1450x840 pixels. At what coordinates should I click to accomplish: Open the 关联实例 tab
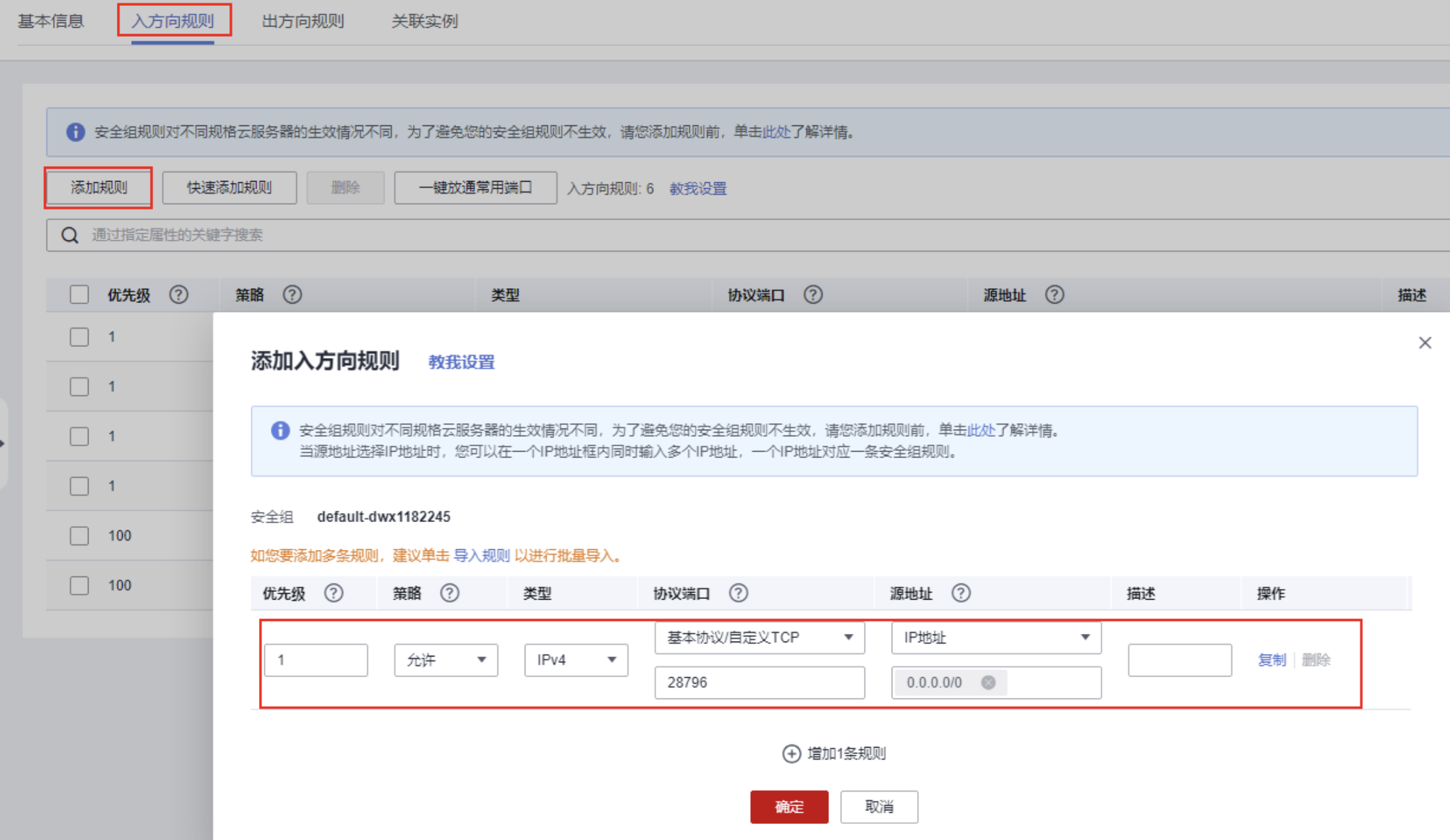(425, 21)
